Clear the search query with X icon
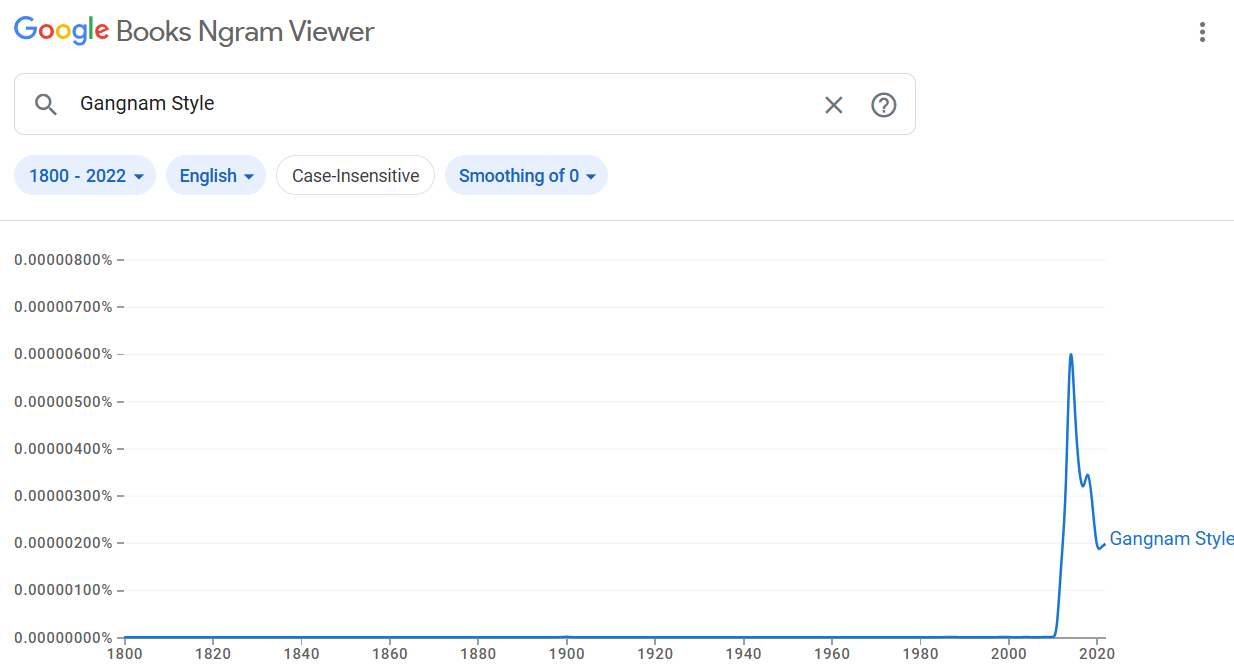The height and width of the screenshot is (666, 1234). 833,104
